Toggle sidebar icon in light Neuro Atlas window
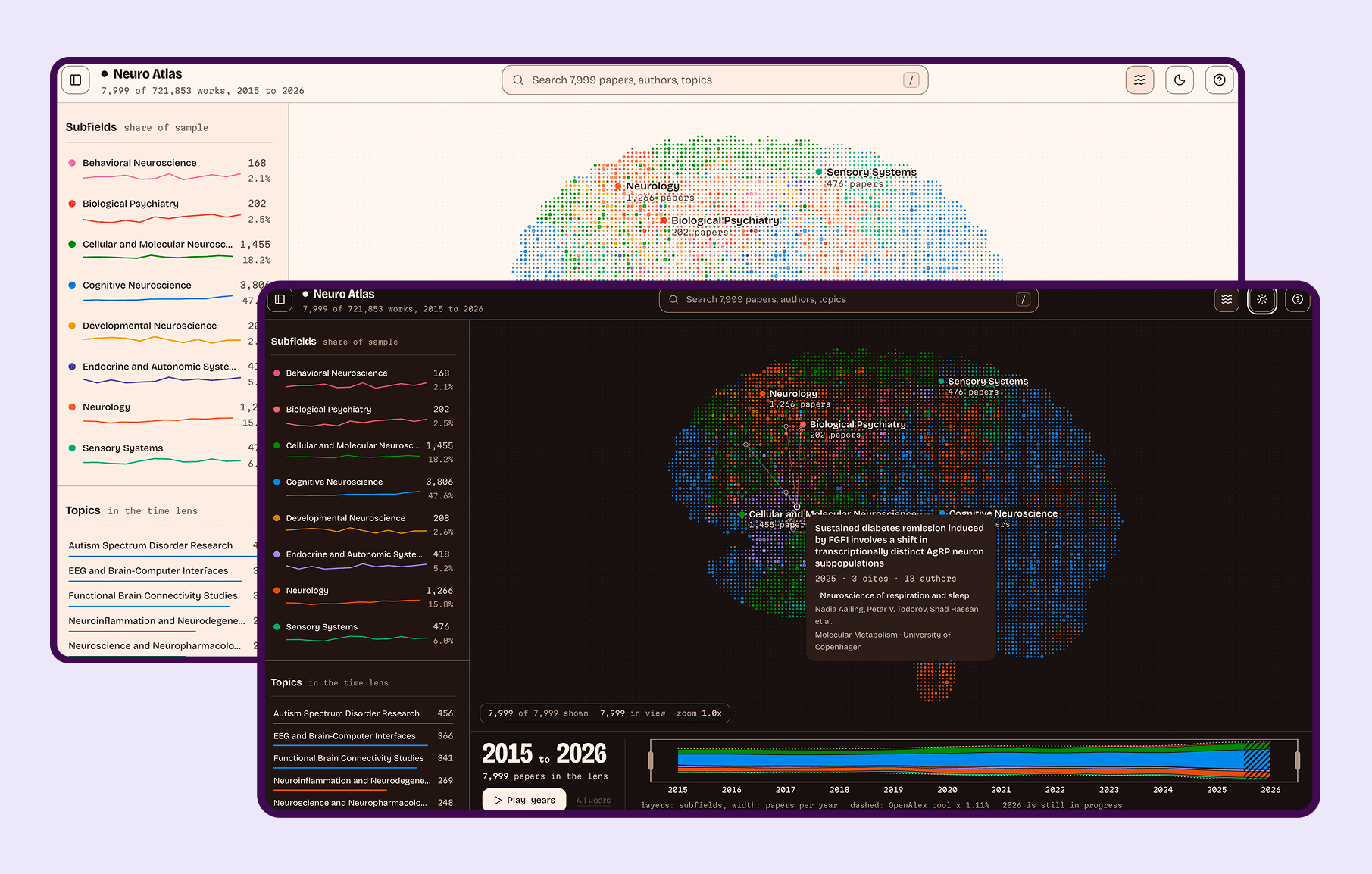This screenshot has width=1372, height=874. 76,80
